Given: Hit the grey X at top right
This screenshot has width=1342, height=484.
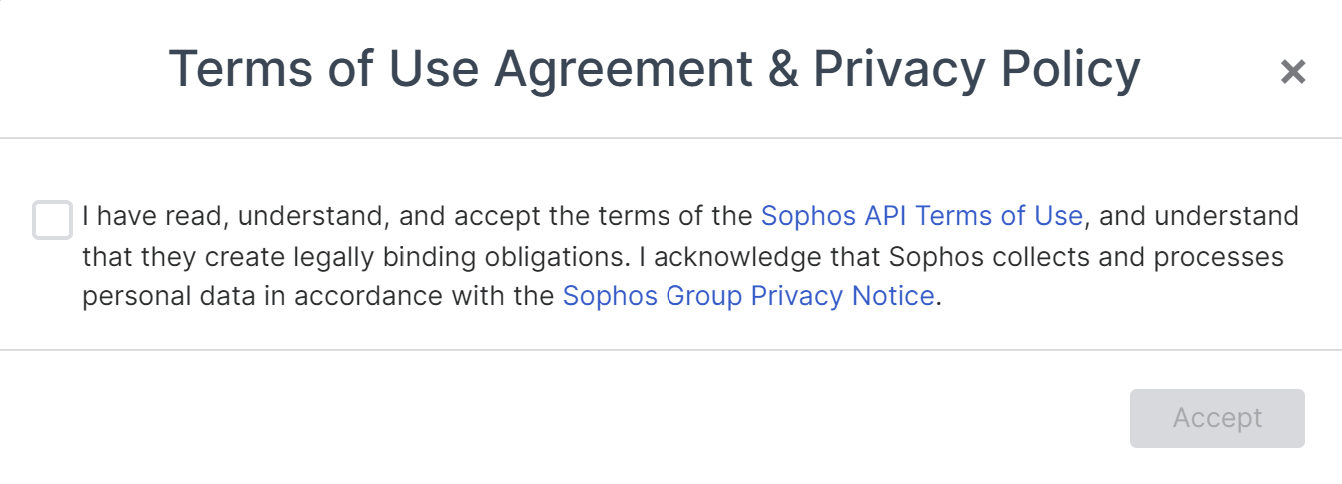Looking at the screenshot, I should (1293, 71).
